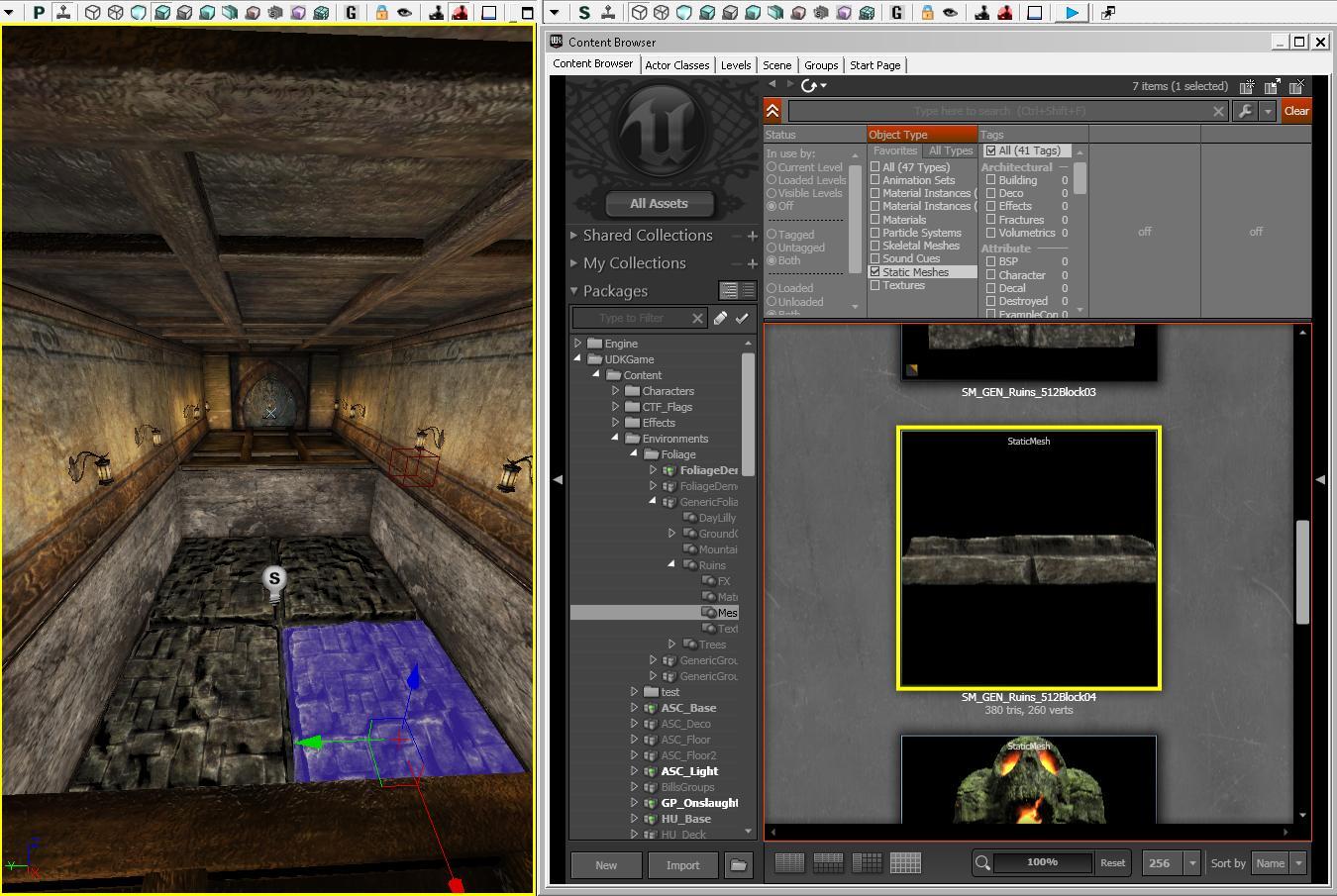This screenshot has width=1337, height=896.
Task: Check the Textures object type
Action: 874,285
